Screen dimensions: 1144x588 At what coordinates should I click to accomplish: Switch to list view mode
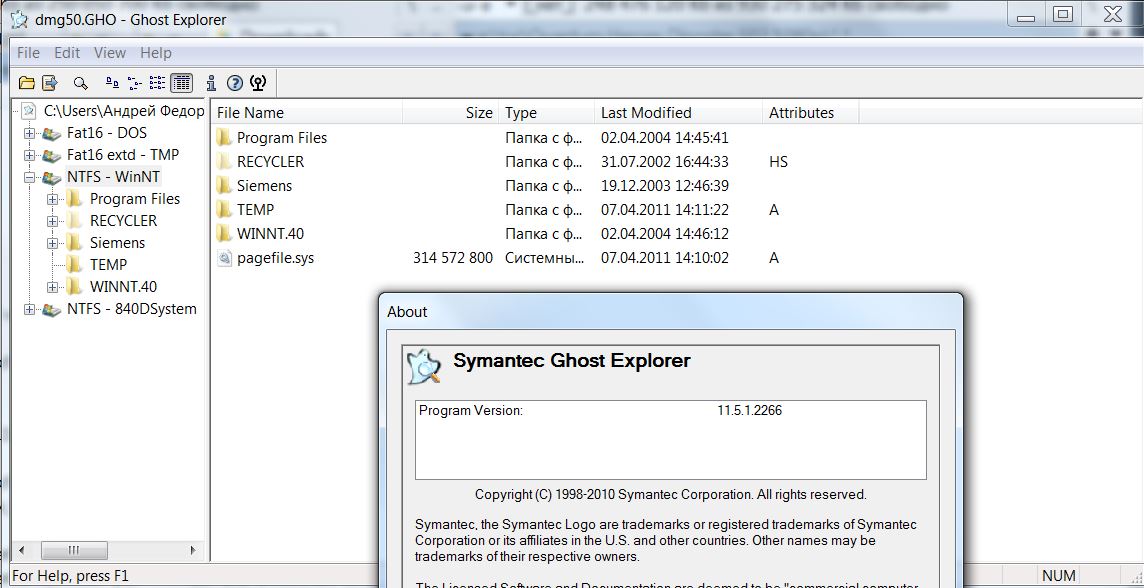(158, 83)
